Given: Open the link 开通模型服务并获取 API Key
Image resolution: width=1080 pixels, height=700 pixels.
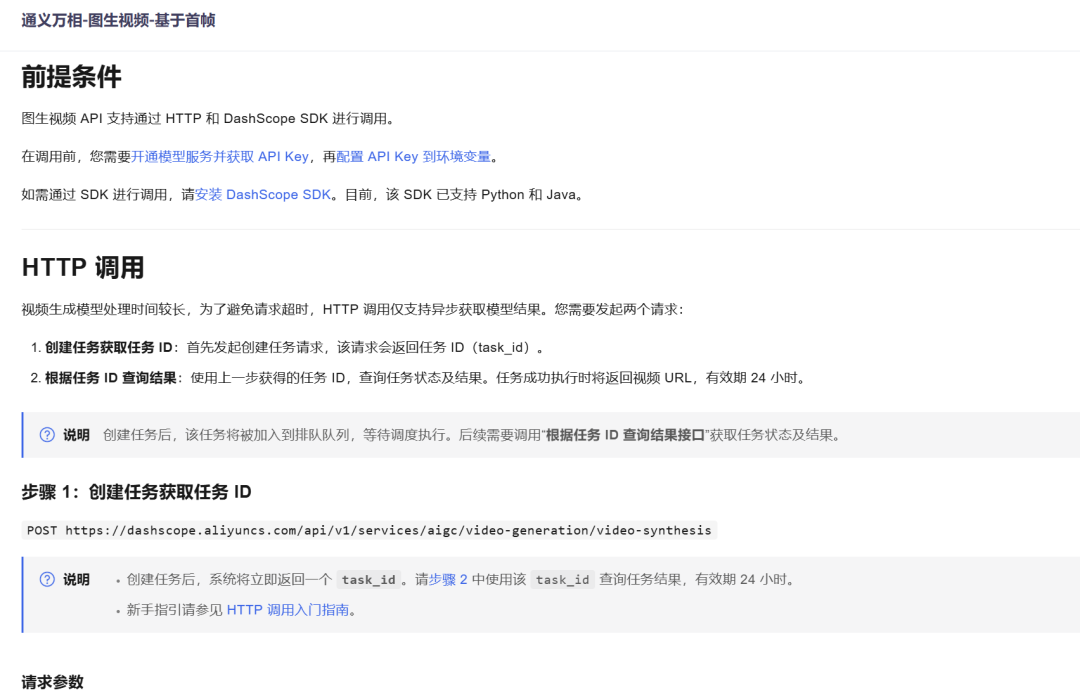Looking at the screenshot, I should pos(220,156).
